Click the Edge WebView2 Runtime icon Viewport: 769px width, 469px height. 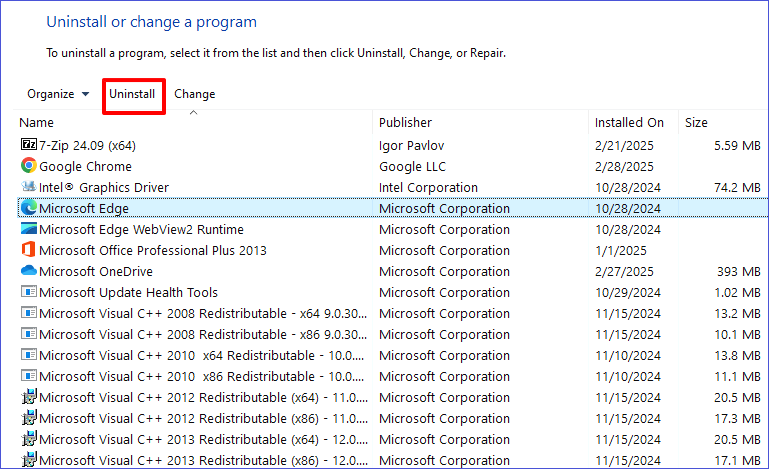[29, 229]
